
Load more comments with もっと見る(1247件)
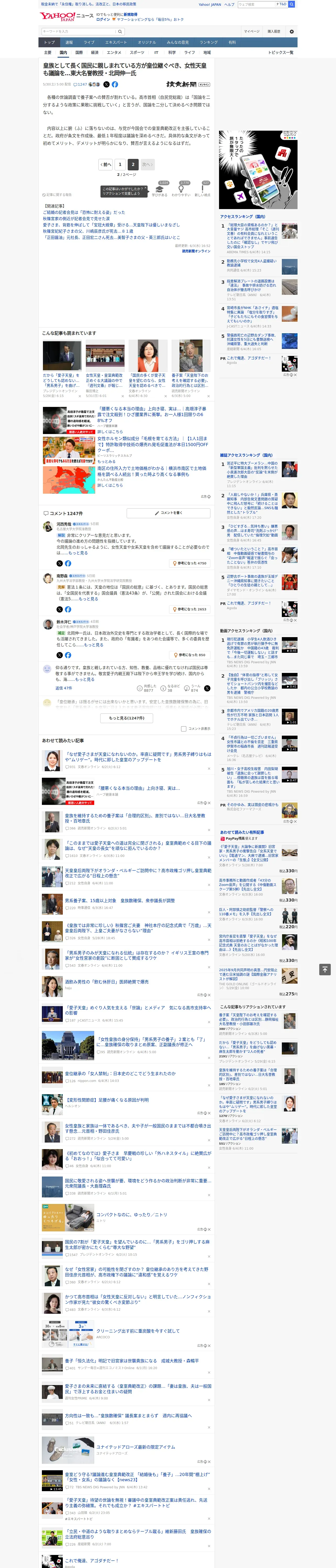tap(127, 718)
